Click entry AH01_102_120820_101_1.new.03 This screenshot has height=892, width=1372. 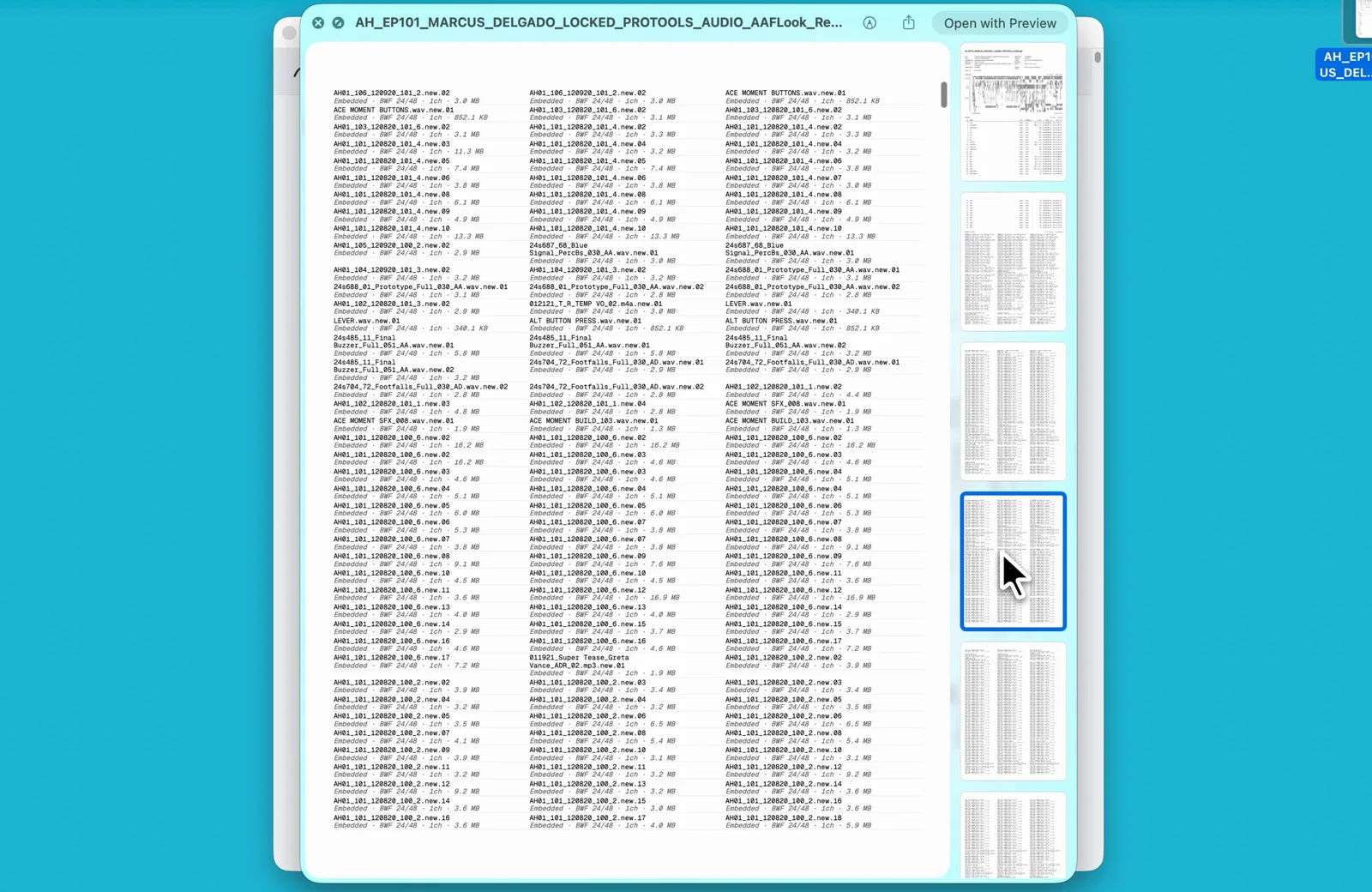pos(391,404)
